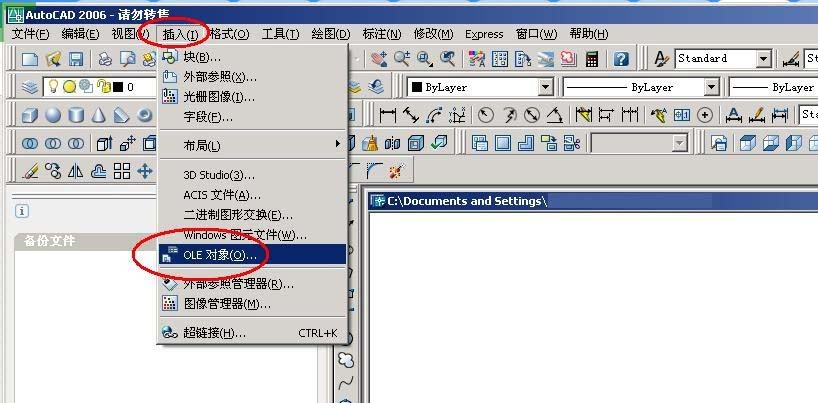The height and width of the screenshot is (403, 818).
Task: Expand the ByLayer color control dropdown
Action: click(x=546, y=87)
